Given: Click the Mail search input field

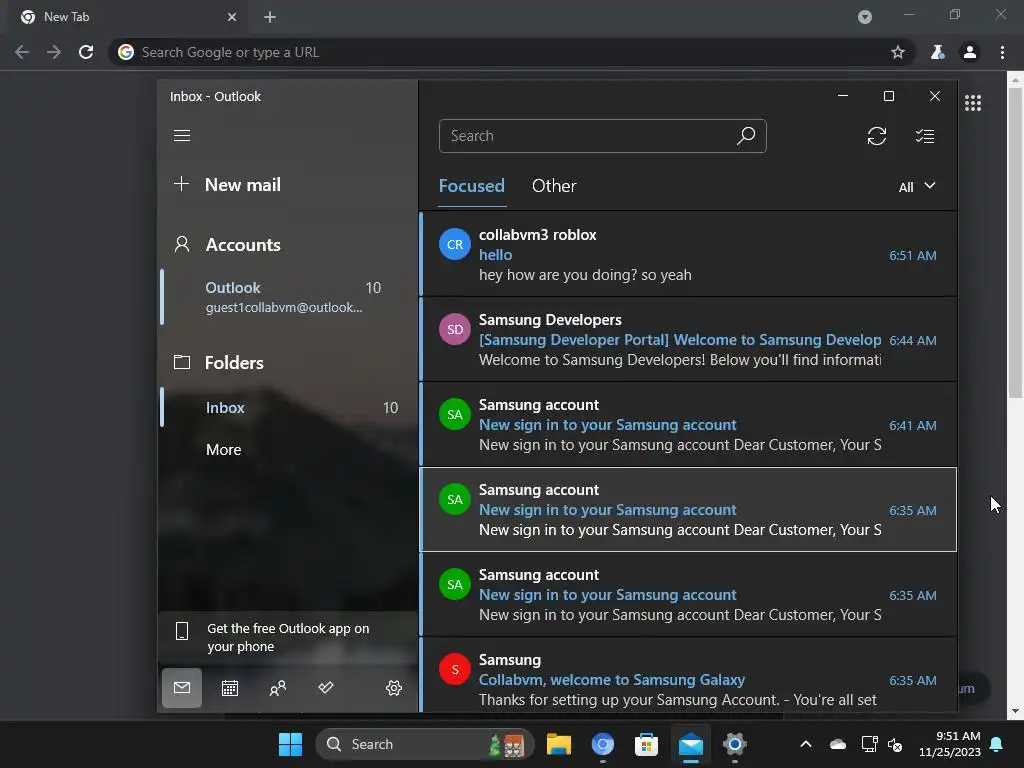Looking at the screenshot, I should point(602,136).
